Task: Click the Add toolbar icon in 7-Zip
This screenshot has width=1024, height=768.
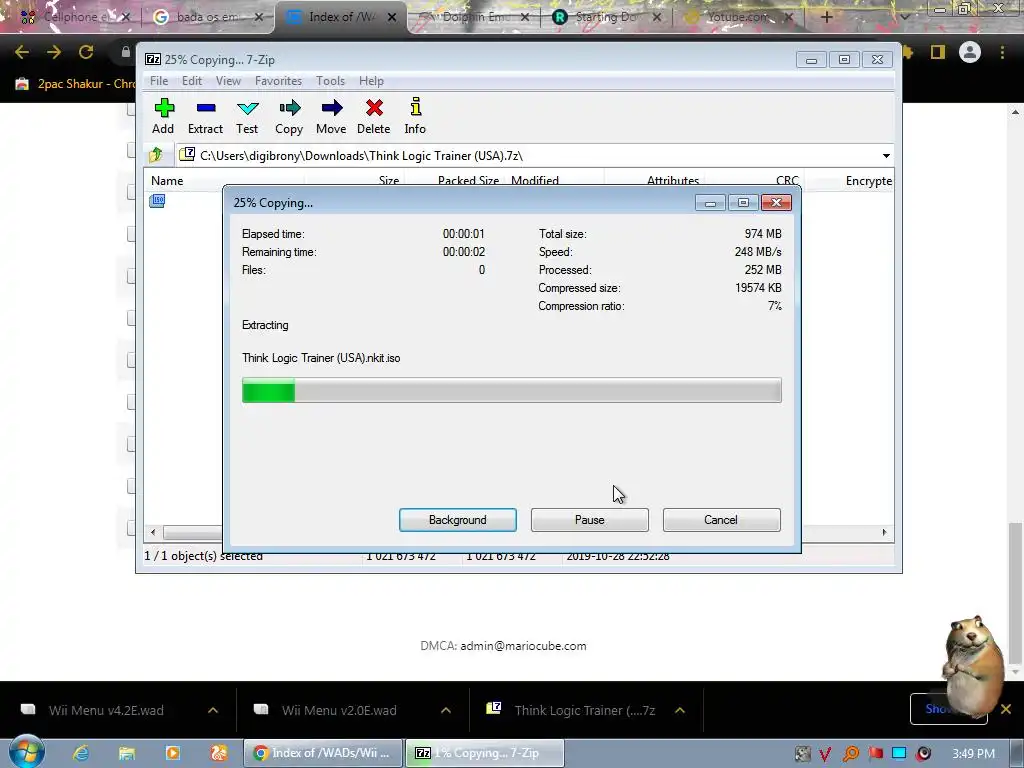Action: click(x=163, y=116)
